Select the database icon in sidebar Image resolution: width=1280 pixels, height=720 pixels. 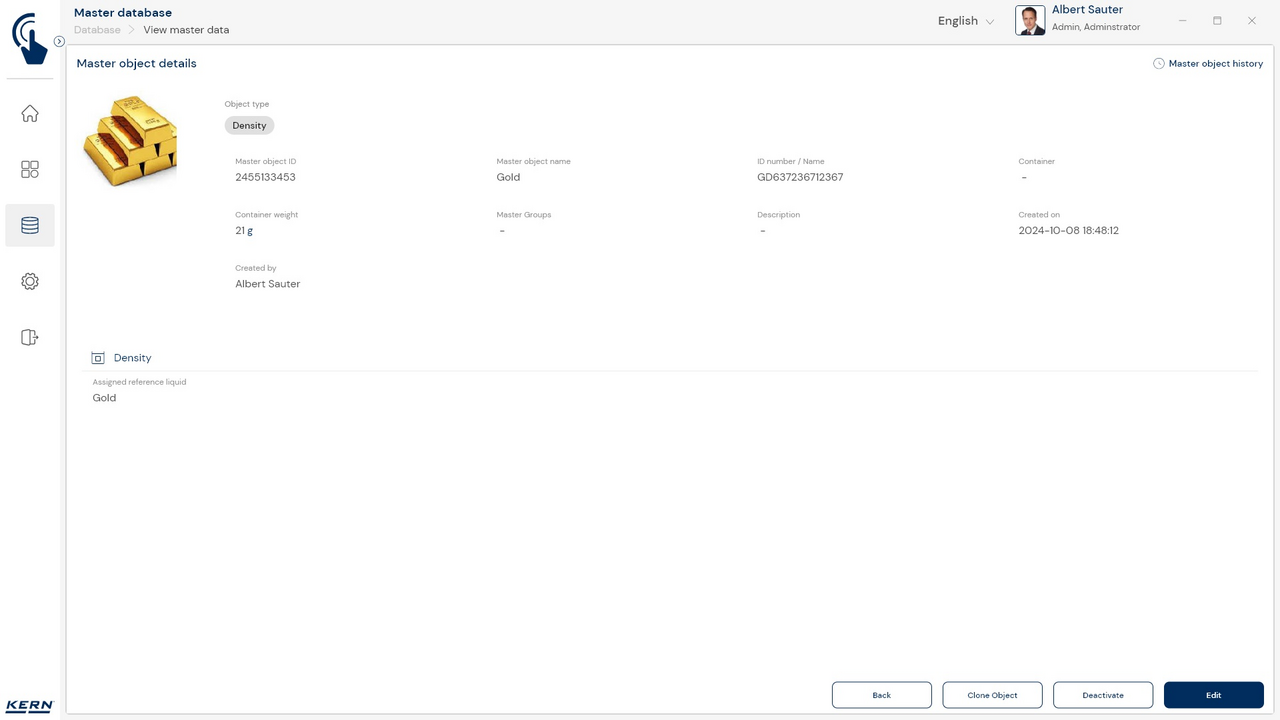pyautogui.click(x=30, y=226)
